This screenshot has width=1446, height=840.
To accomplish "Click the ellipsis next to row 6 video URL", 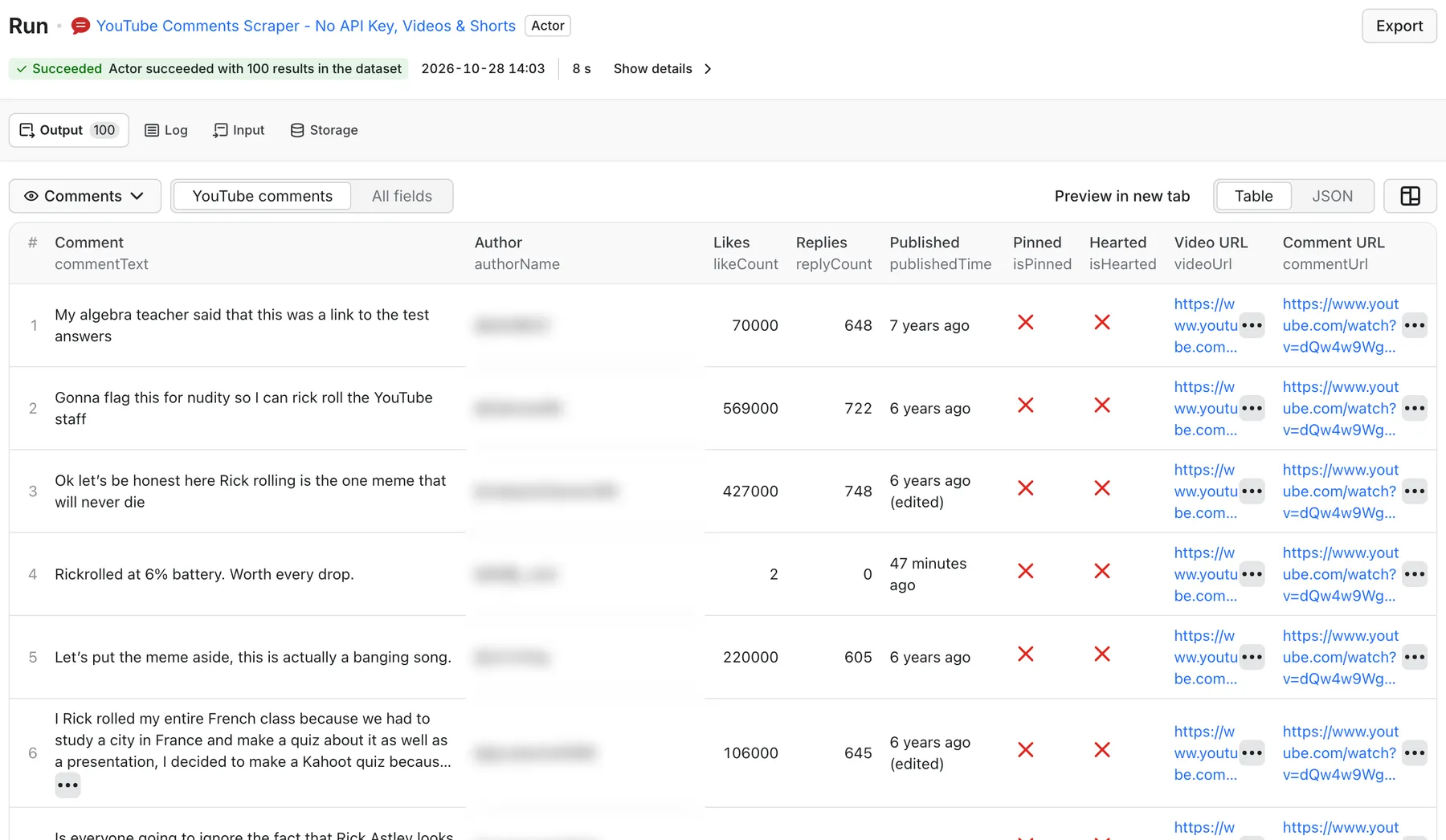I will 1252,752.
